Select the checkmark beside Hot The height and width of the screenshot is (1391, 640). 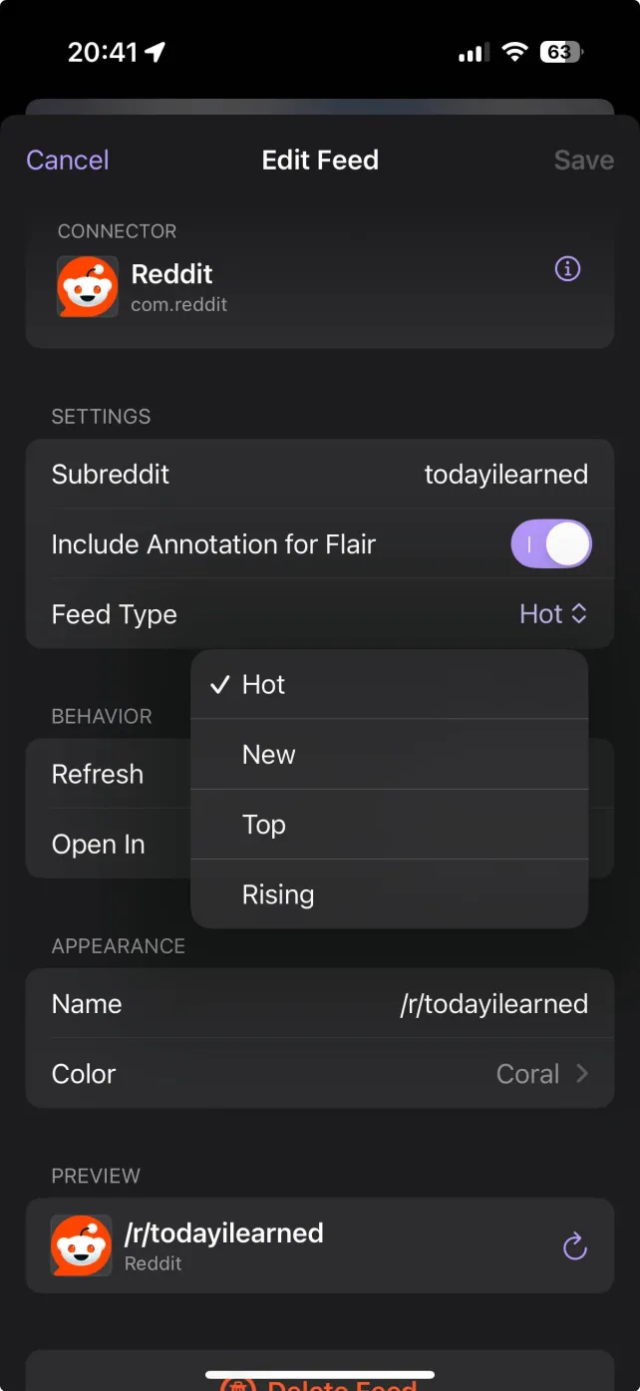[x=219, y=685]
